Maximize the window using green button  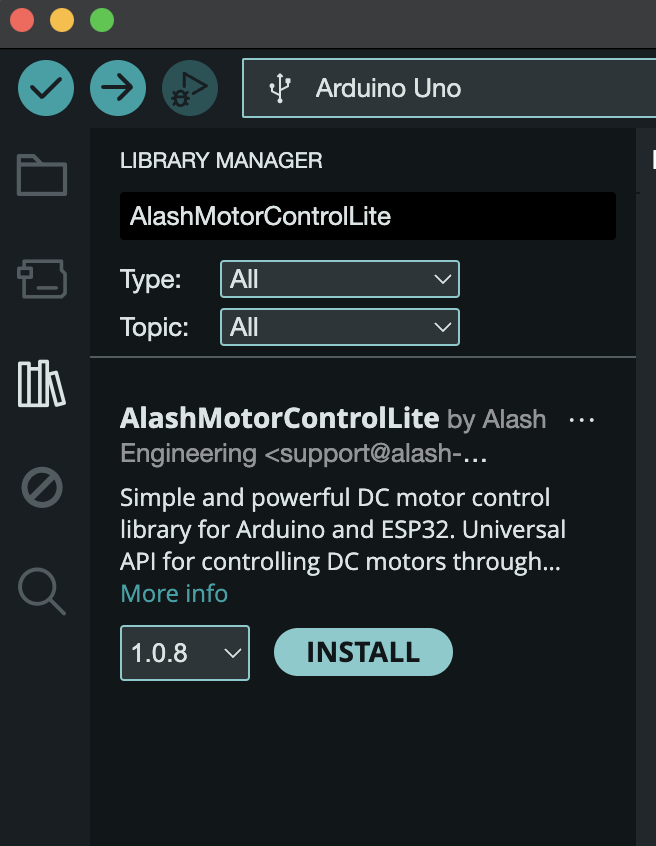[101, 20]
